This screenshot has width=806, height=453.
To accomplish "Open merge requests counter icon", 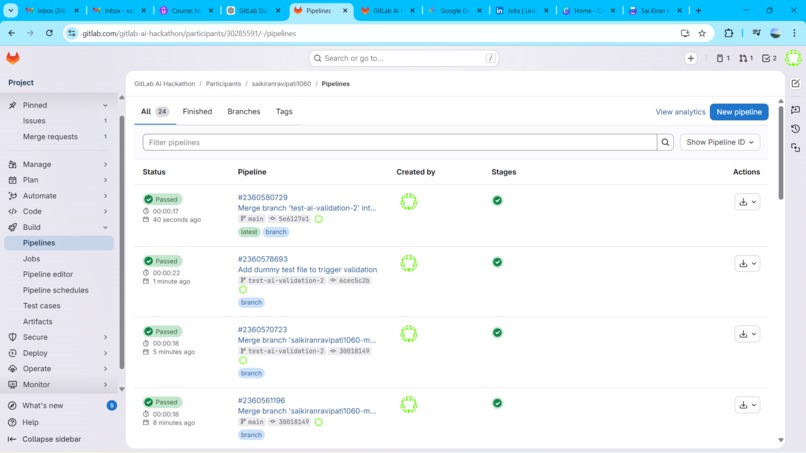I will pos(746,59).
